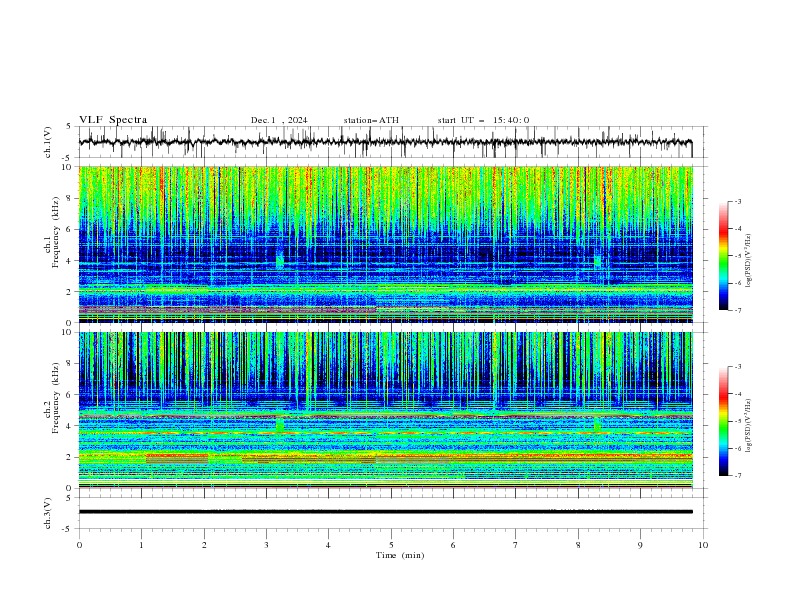The height and width of the screenshot is (612, 792).
Task: Click the "station=ATH" header label
Action: click(x=371, y=120)
